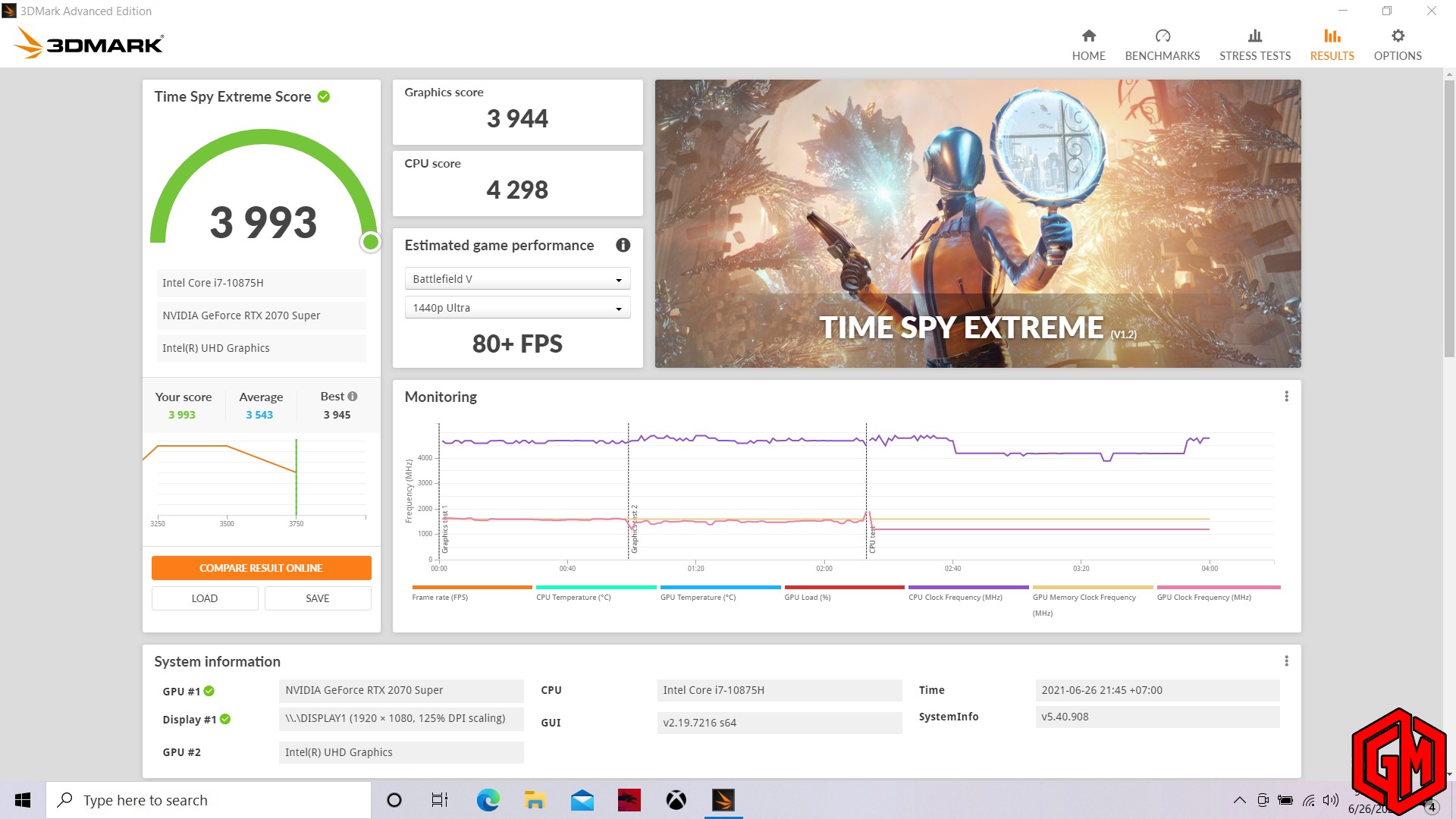Image resolution: width=1456 pixels, height=819 pixels.
Task: Open File Explorer from taskbar
Action: (x=535, y=800)
